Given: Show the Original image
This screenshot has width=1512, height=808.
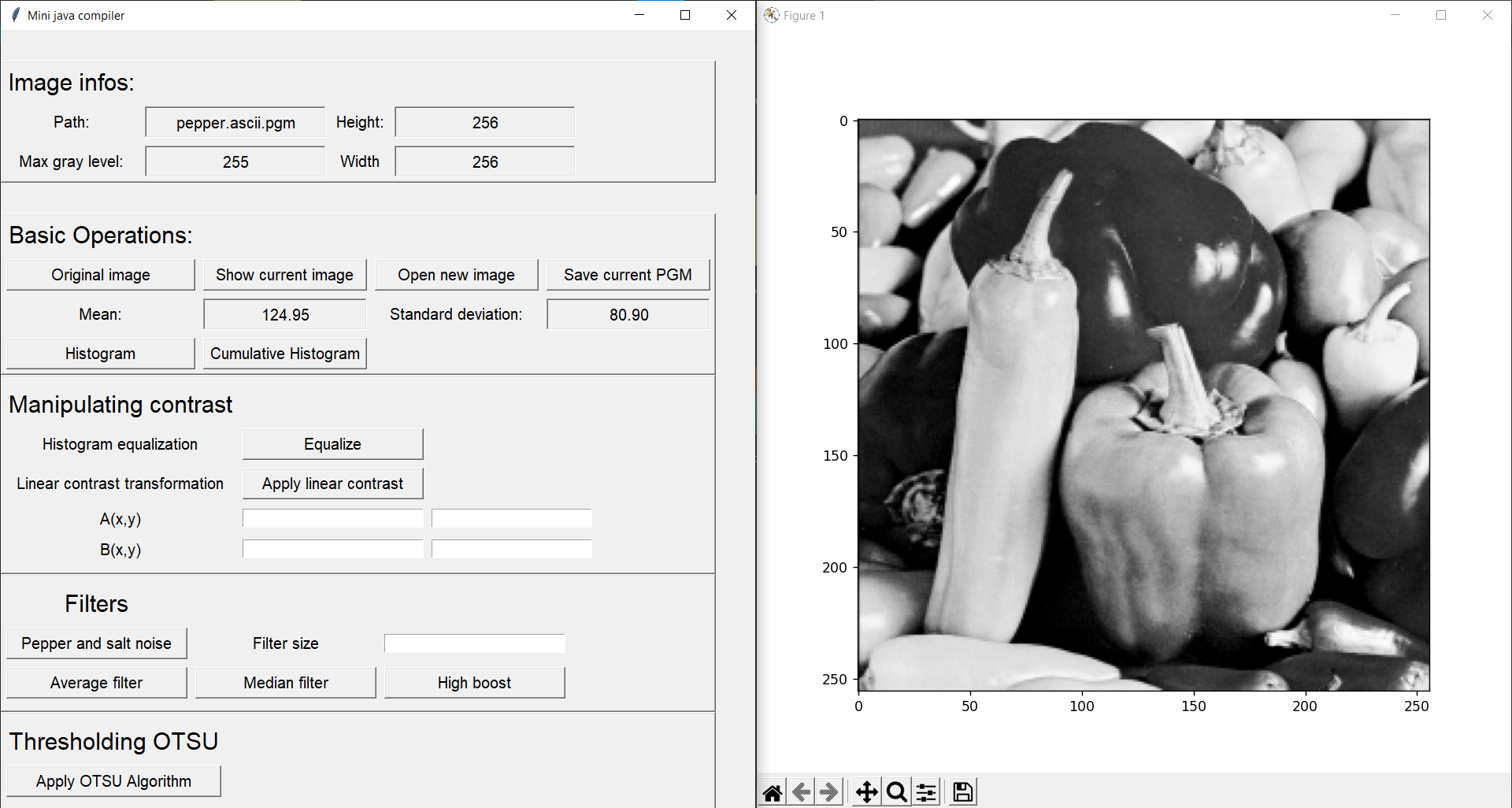Looking at the screenshot, I should click(100, 274).
